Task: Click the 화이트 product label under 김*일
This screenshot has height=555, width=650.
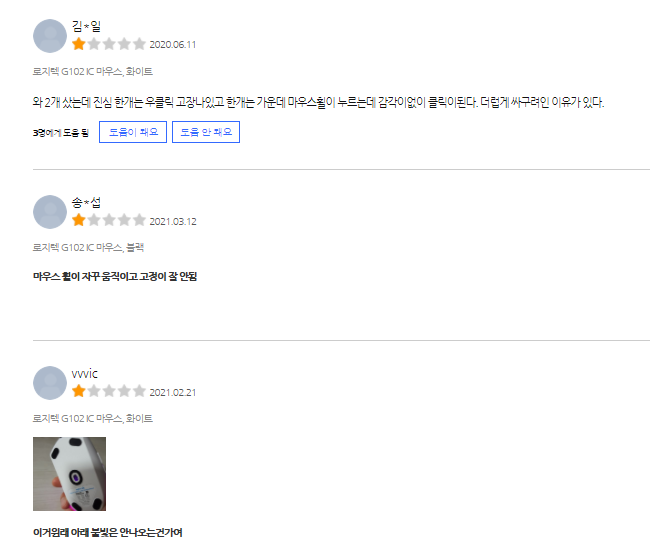Action: click(x=93, y=71)
